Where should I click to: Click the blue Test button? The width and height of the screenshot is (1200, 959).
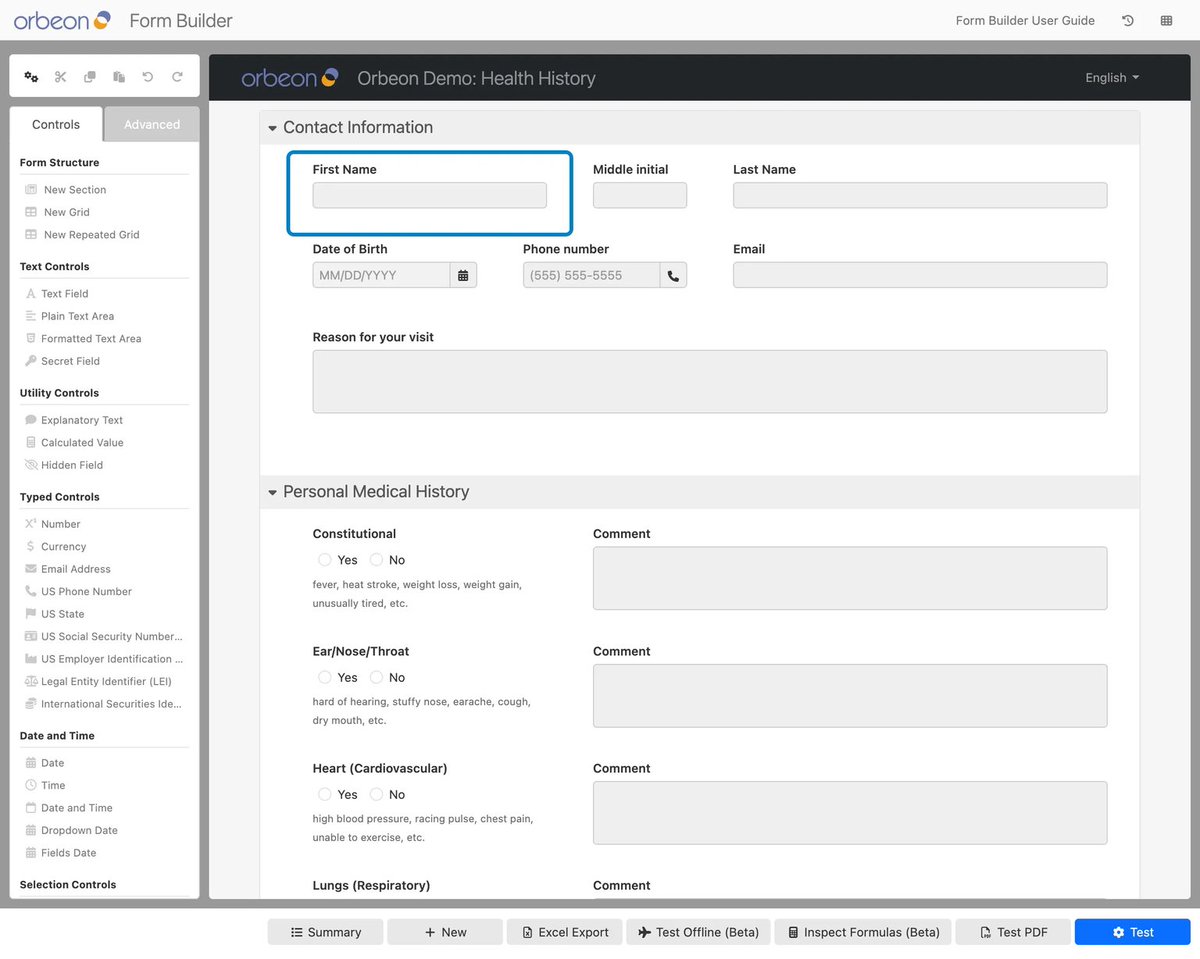(1133, 932)
